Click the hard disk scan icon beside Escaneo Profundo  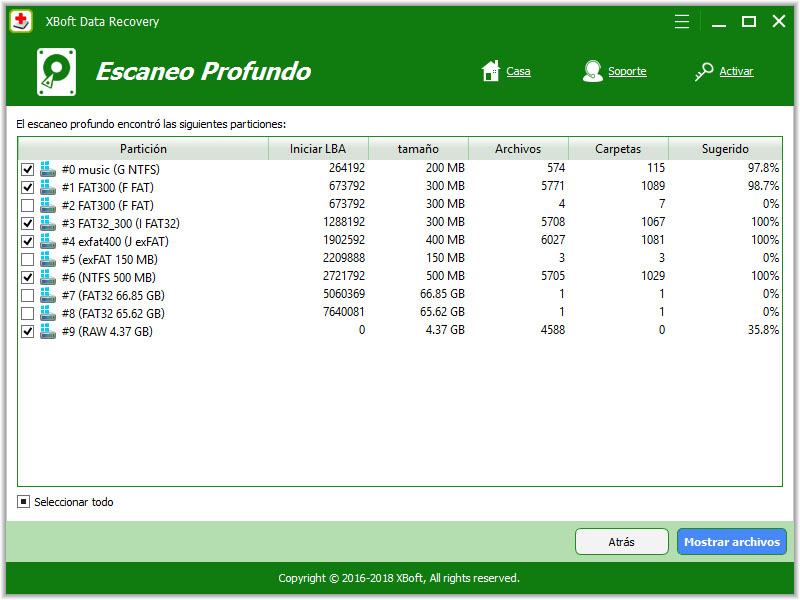pos(57,72)
